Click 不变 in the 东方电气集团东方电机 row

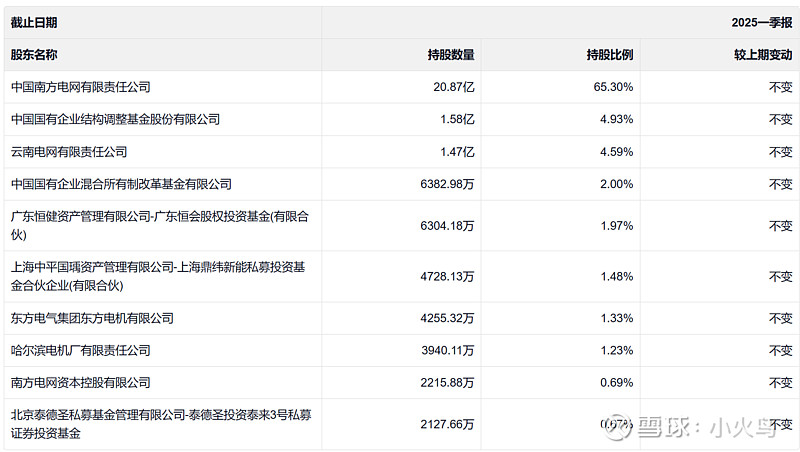point(781,318)
